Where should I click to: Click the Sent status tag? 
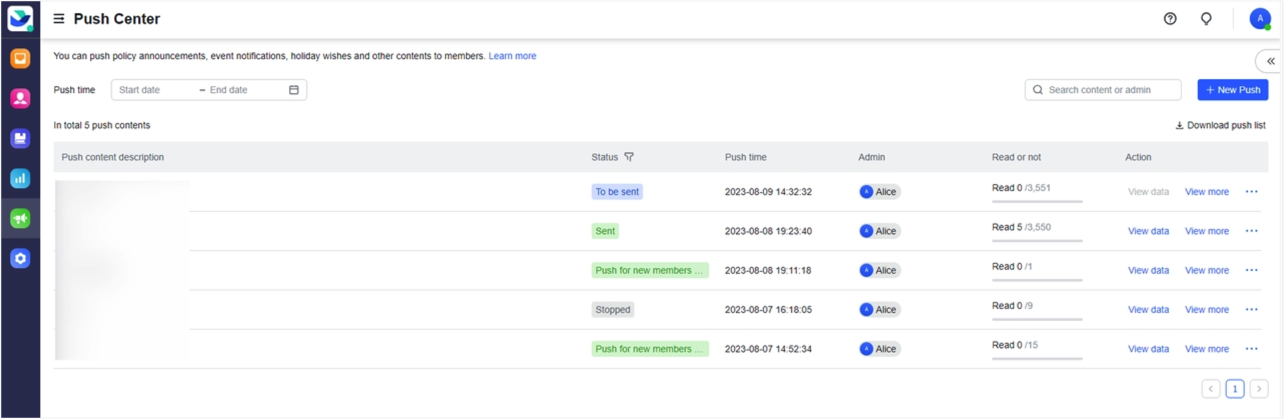[x=605, y=231]
